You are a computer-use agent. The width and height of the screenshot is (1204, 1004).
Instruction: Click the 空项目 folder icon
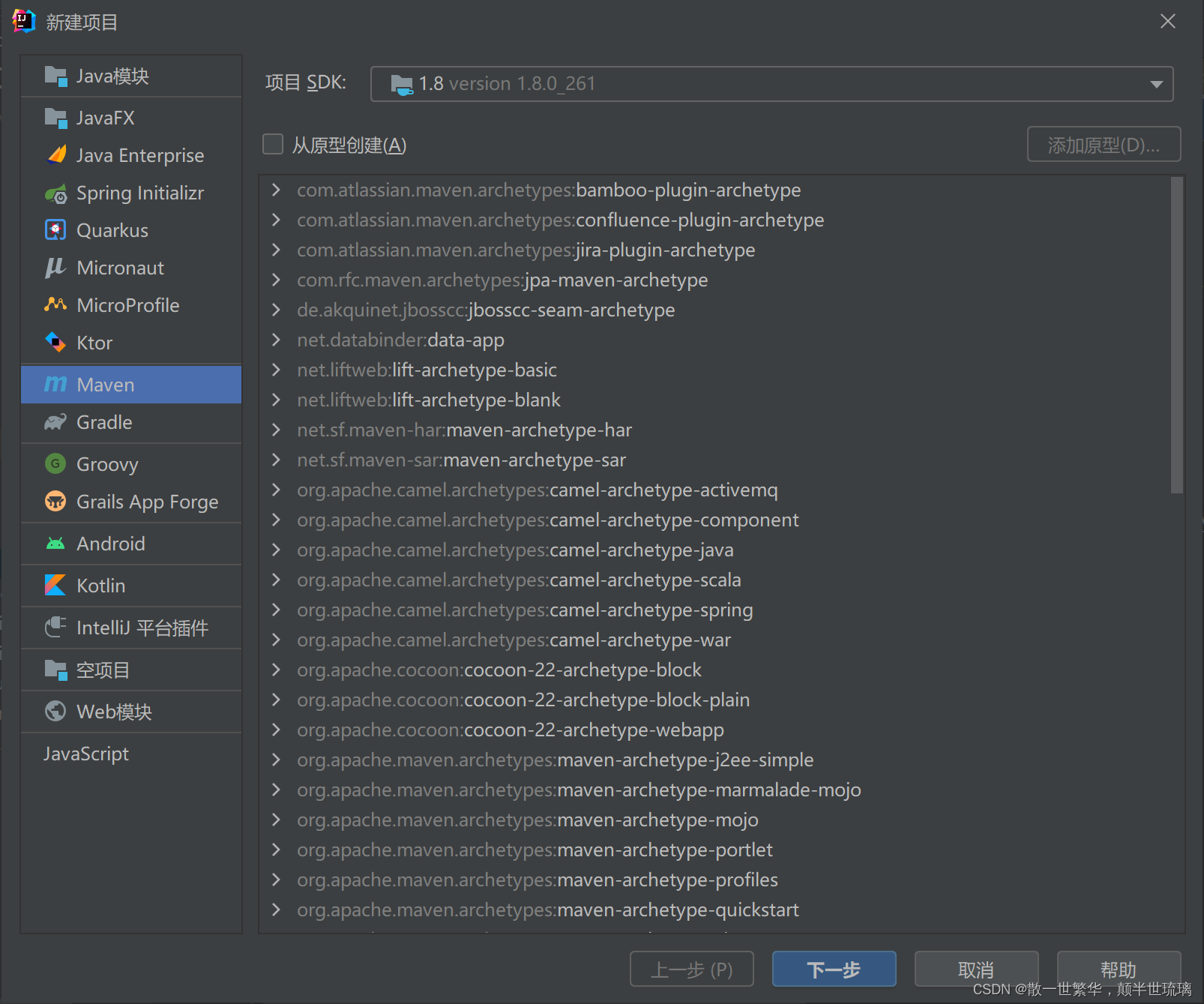click(x=55, y=670)
